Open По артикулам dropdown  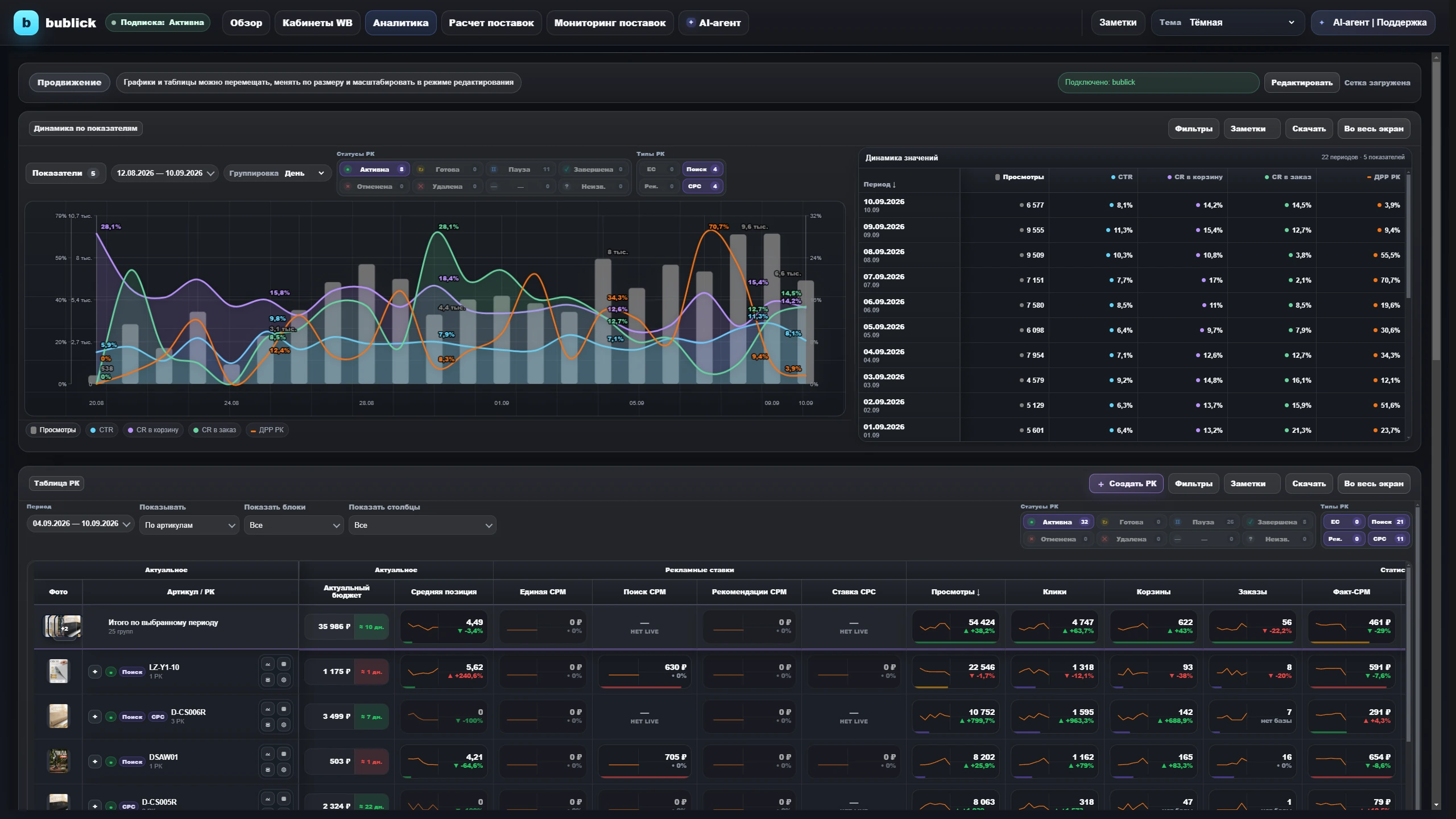click(189, 525)
